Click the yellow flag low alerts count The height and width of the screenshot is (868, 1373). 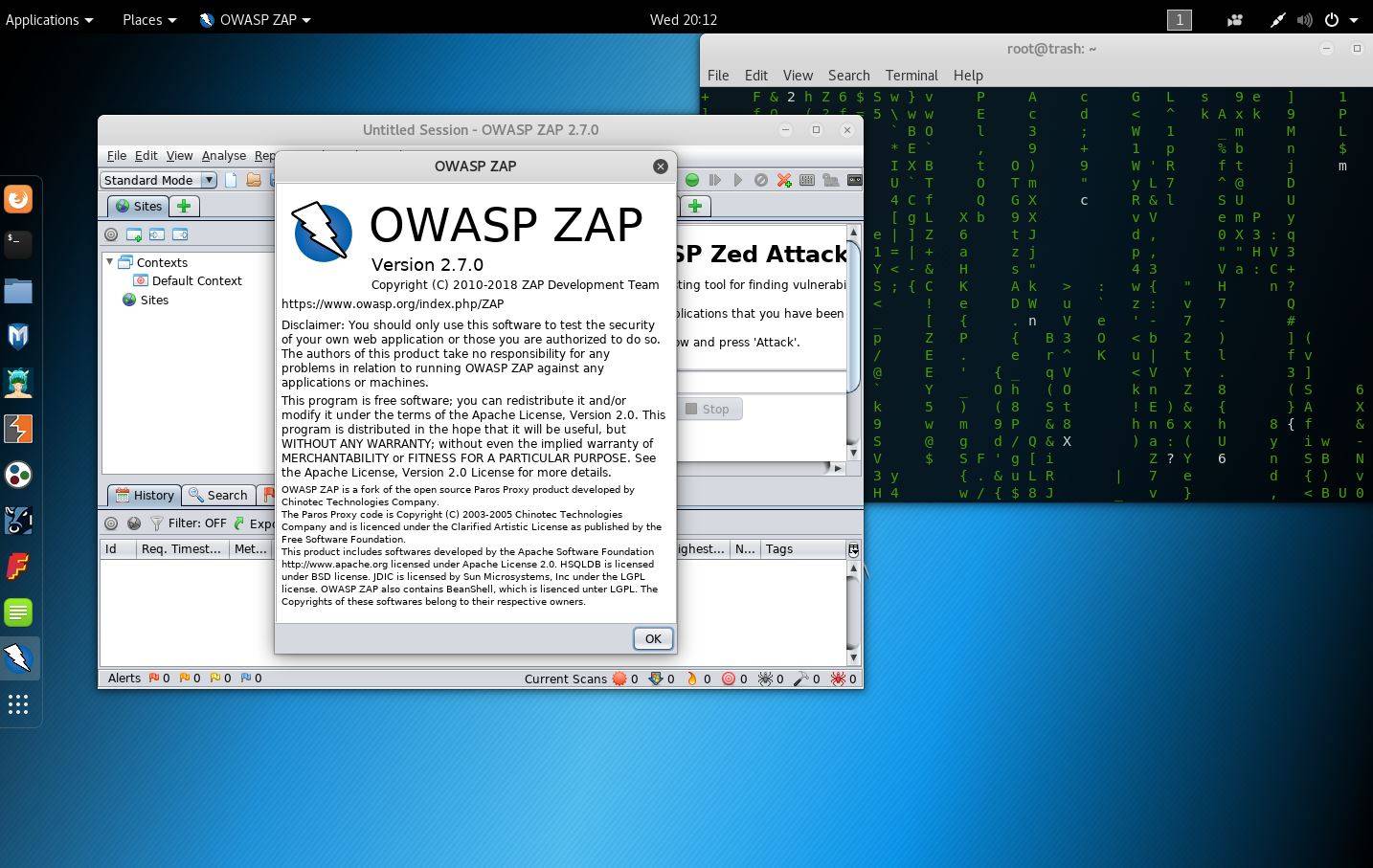pos(220,679)
